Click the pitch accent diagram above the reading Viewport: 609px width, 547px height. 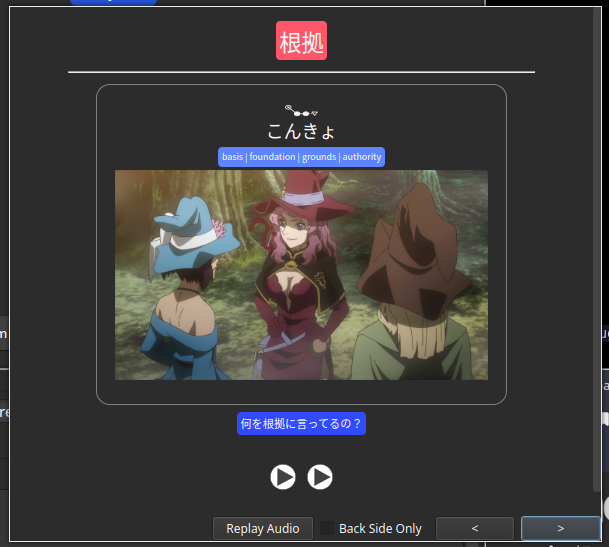(301, 111)
